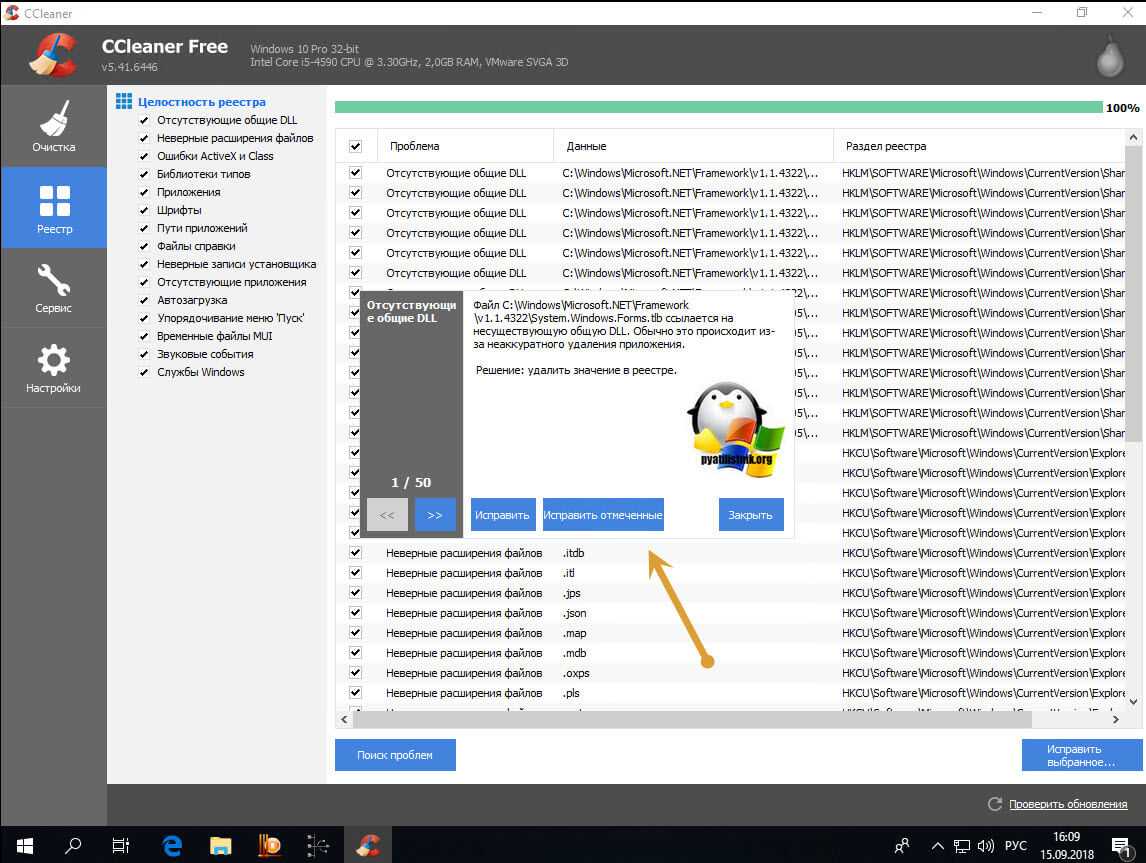The height and width of the screenshot is (863, 1146).
Task: Open the Настройки settings section
Action: [53, 368]
